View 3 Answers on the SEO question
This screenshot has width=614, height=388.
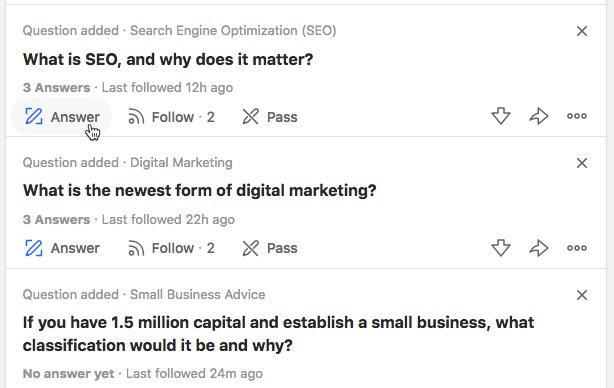[x=56, y=87]
